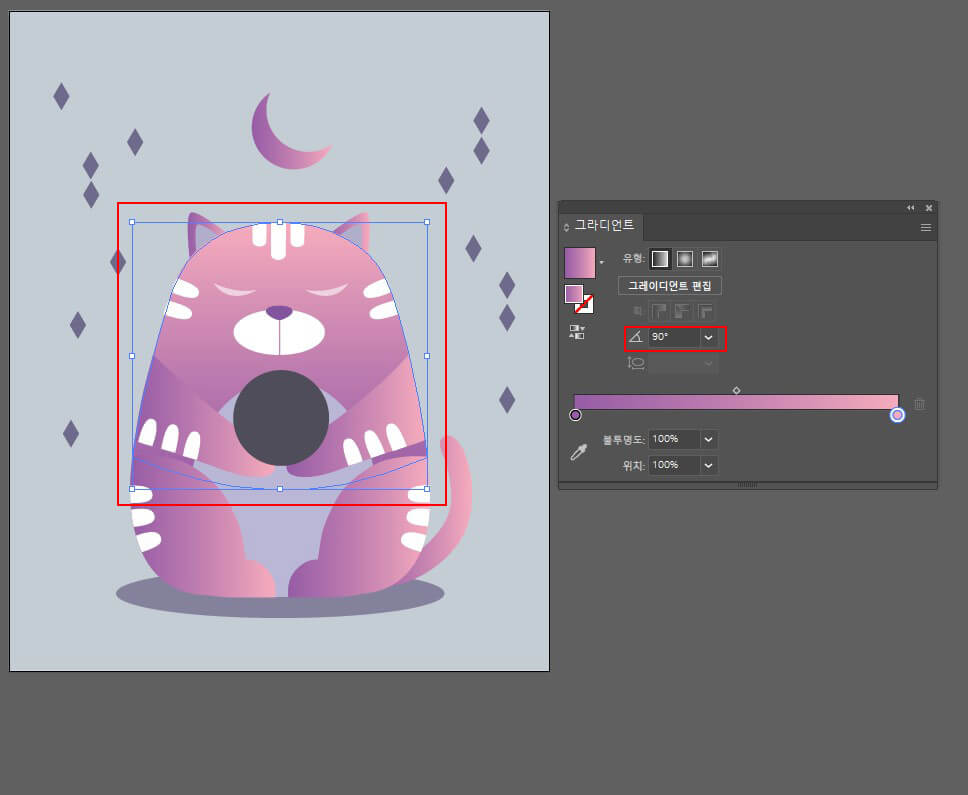Click the 그레이디언트 편집 button

pyautogui.click(x=670, y=286)
